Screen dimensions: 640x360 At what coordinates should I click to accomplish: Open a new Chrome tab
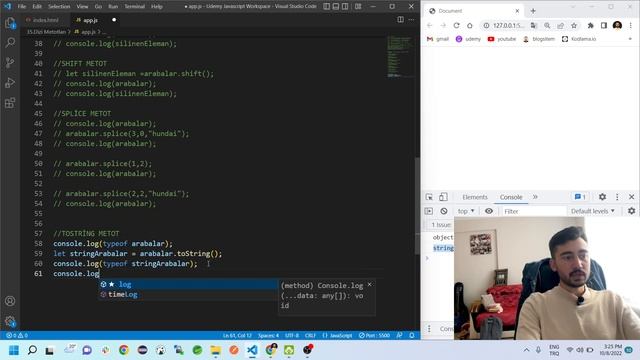(x=533, y=11)
